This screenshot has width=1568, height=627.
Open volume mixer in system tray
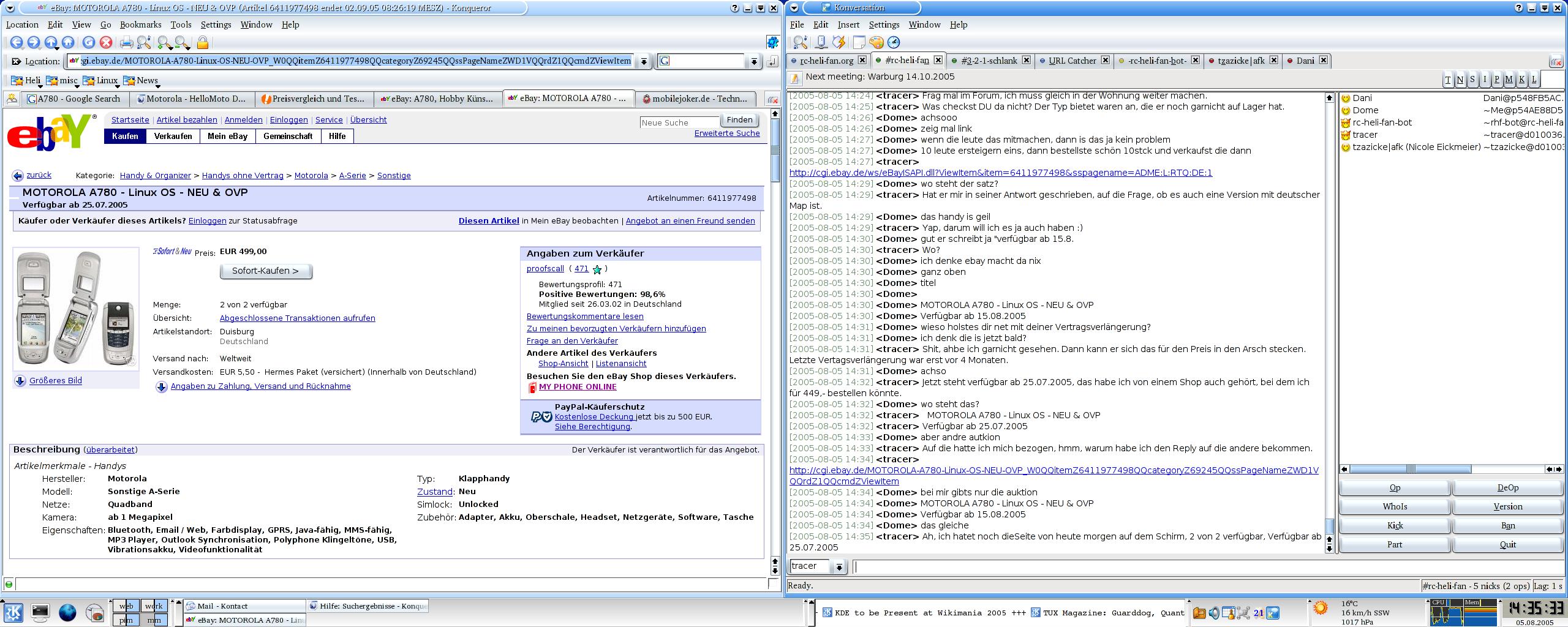pos(1214,613)
